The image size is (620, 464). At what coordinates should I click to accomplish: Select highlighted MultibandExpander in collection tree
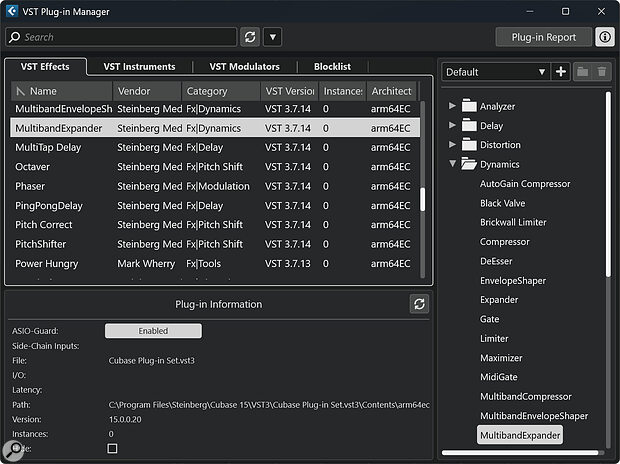click(520, 435)
